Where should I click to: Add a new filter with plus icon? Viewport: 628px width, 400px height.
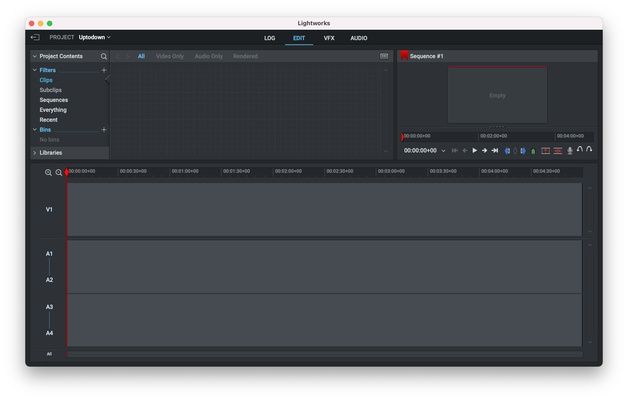[x=104, y=70]
